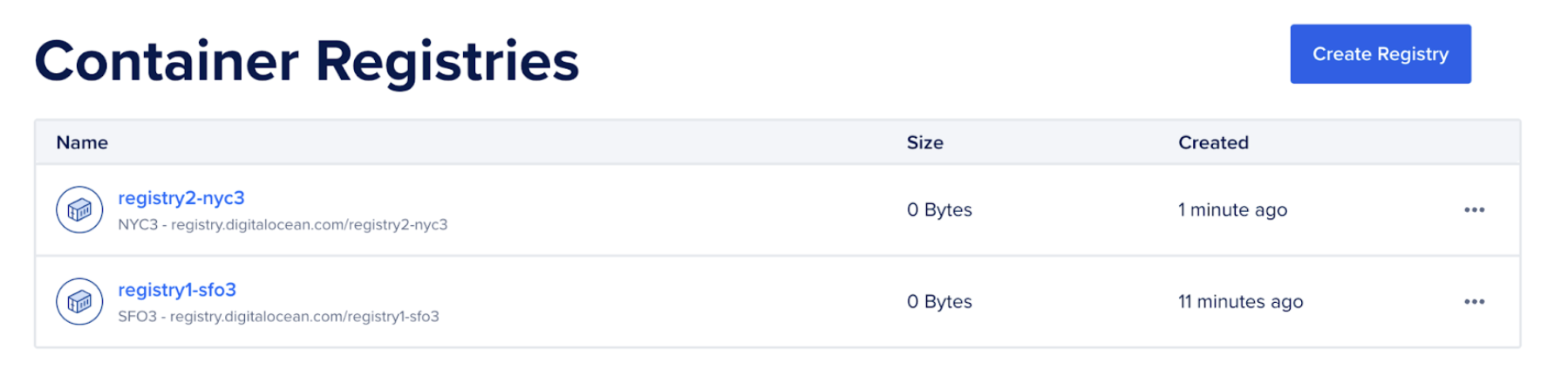The width and height of the screenshot is (1568, 391).
Task: Open the more options menu for registry2-nyc3
Action: [1474, 209]
